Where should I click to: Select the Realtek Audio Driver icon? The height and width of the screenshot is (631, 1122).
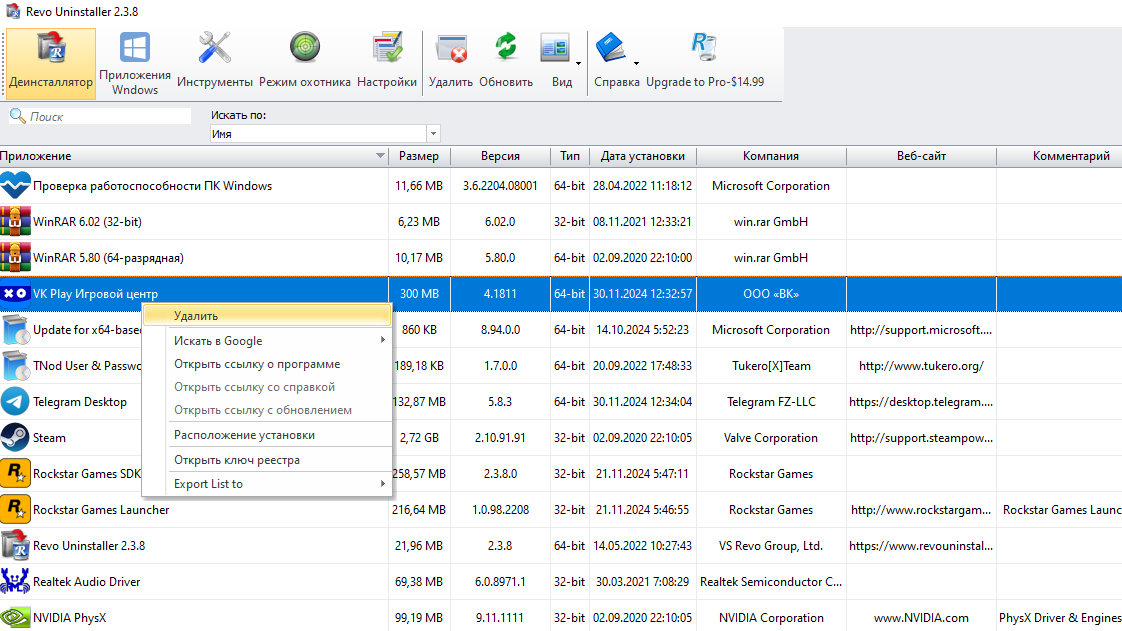(x=15, y=582)
